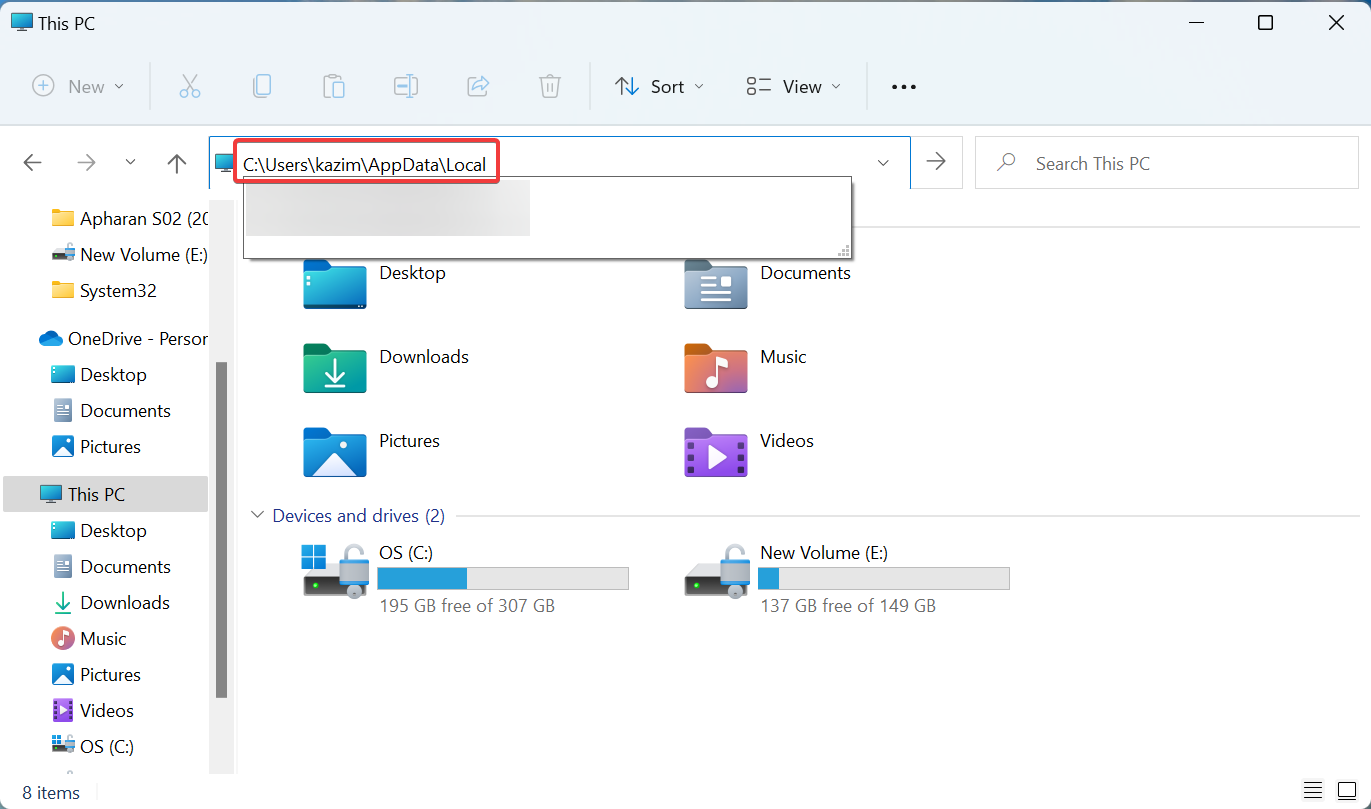Click the Cut scissors icon
The width and height of the screenshot is (1371, 809).
190,87
